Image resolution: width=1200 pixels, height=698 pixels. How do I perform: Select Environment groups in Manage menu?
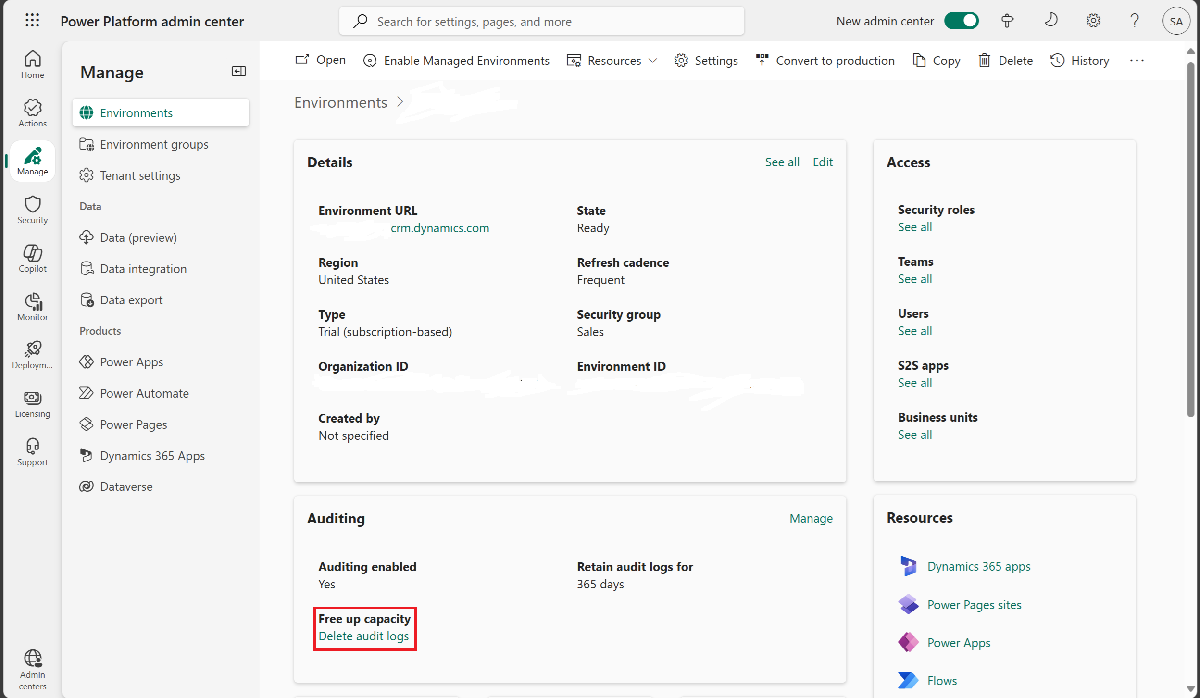pos(154,144)
